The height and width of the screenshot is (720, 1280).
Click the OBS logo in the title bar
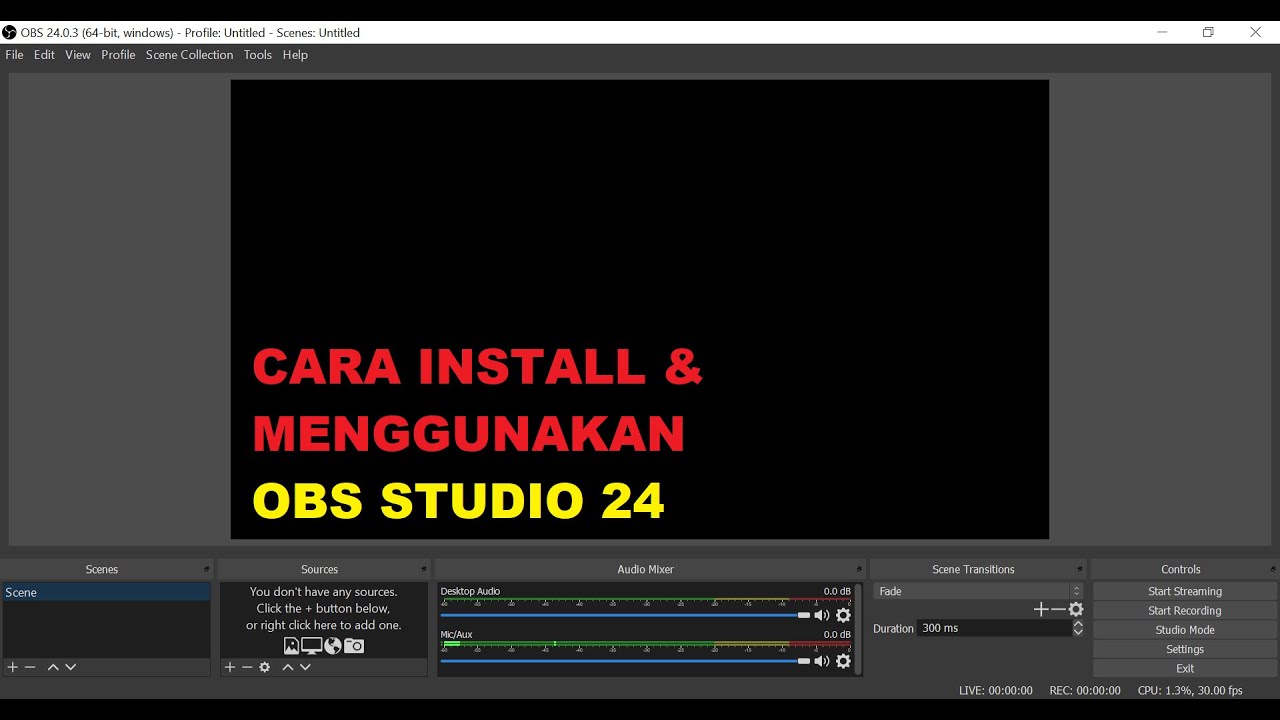[9, 32]
